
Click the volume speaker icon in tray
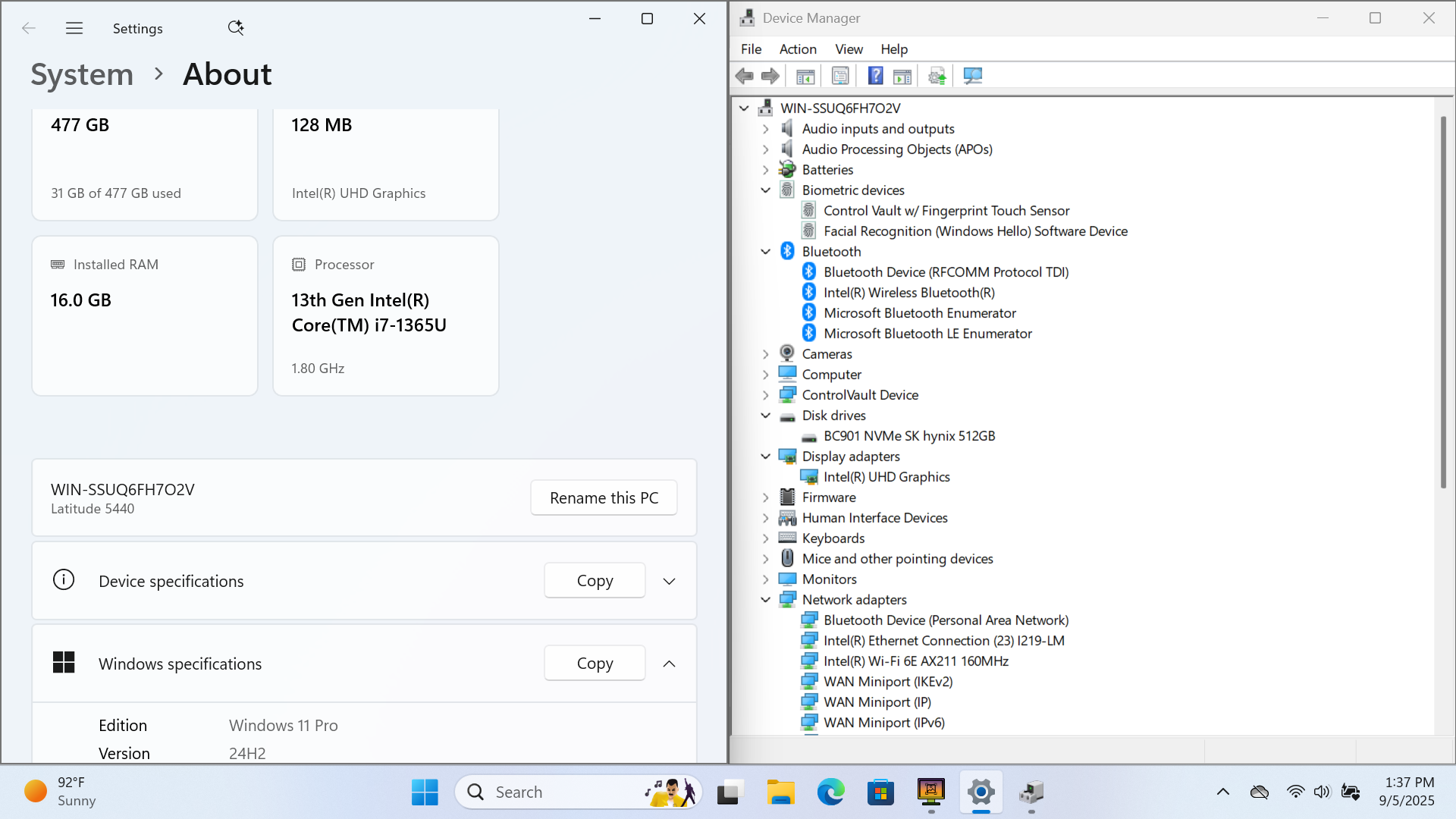(x=1322, y=792)
